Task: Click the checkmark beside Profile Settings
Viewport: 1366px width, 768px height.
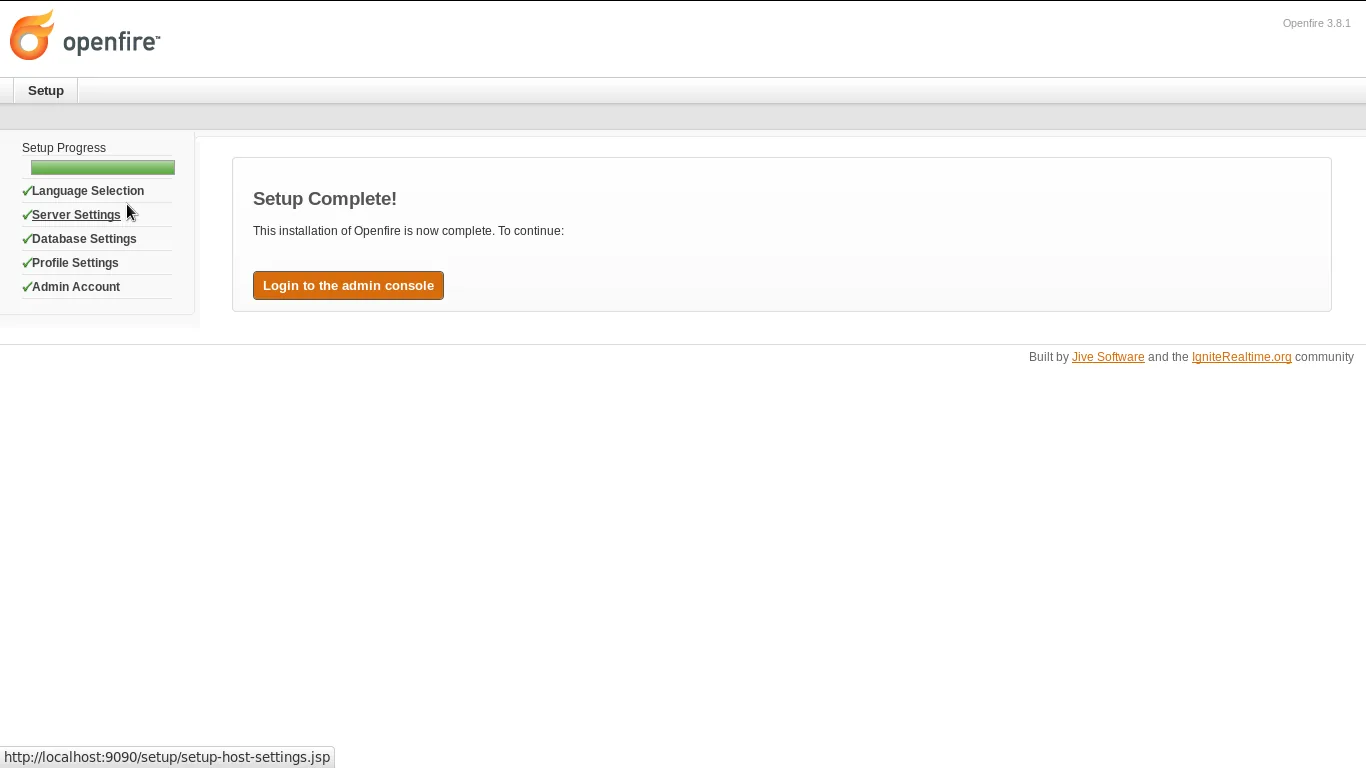Action: (x=27, y=263)
